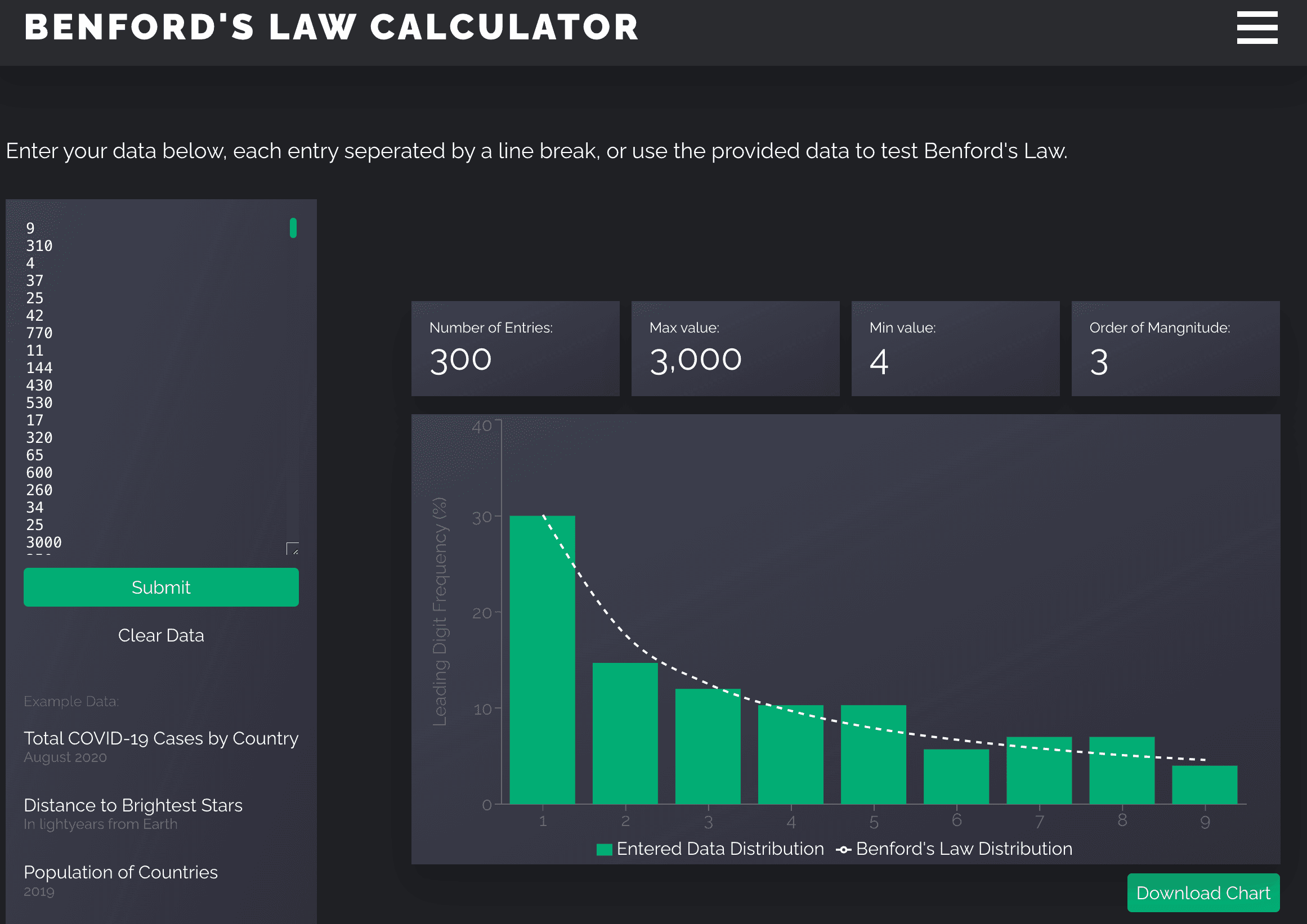Click the 'Example Data:' heading
Image resolution: width=1307 pixels, height=924 pixels.
[x=71, y=701]
